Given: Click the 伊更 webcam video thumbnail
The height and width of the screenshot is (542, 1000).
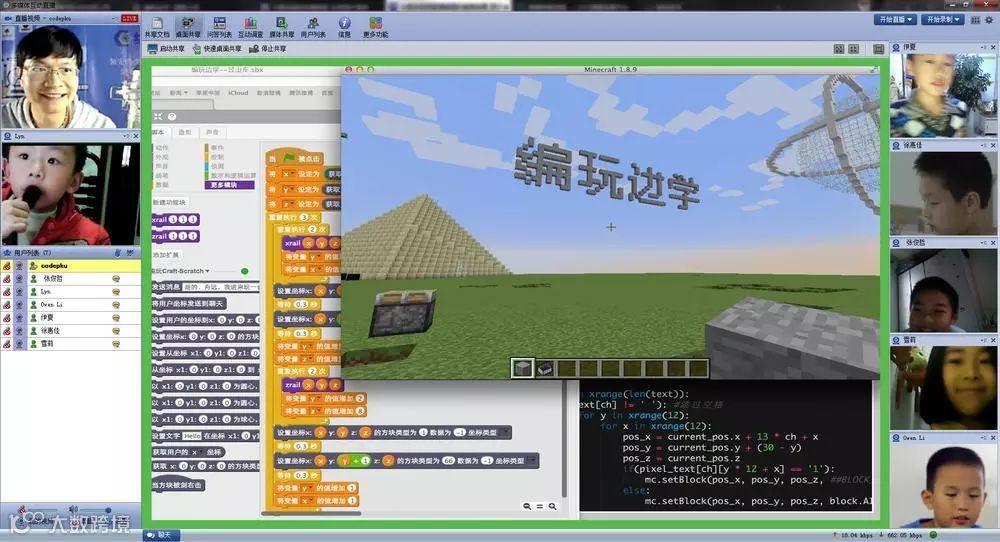Looking at the screenshot, I should [943, 94].
